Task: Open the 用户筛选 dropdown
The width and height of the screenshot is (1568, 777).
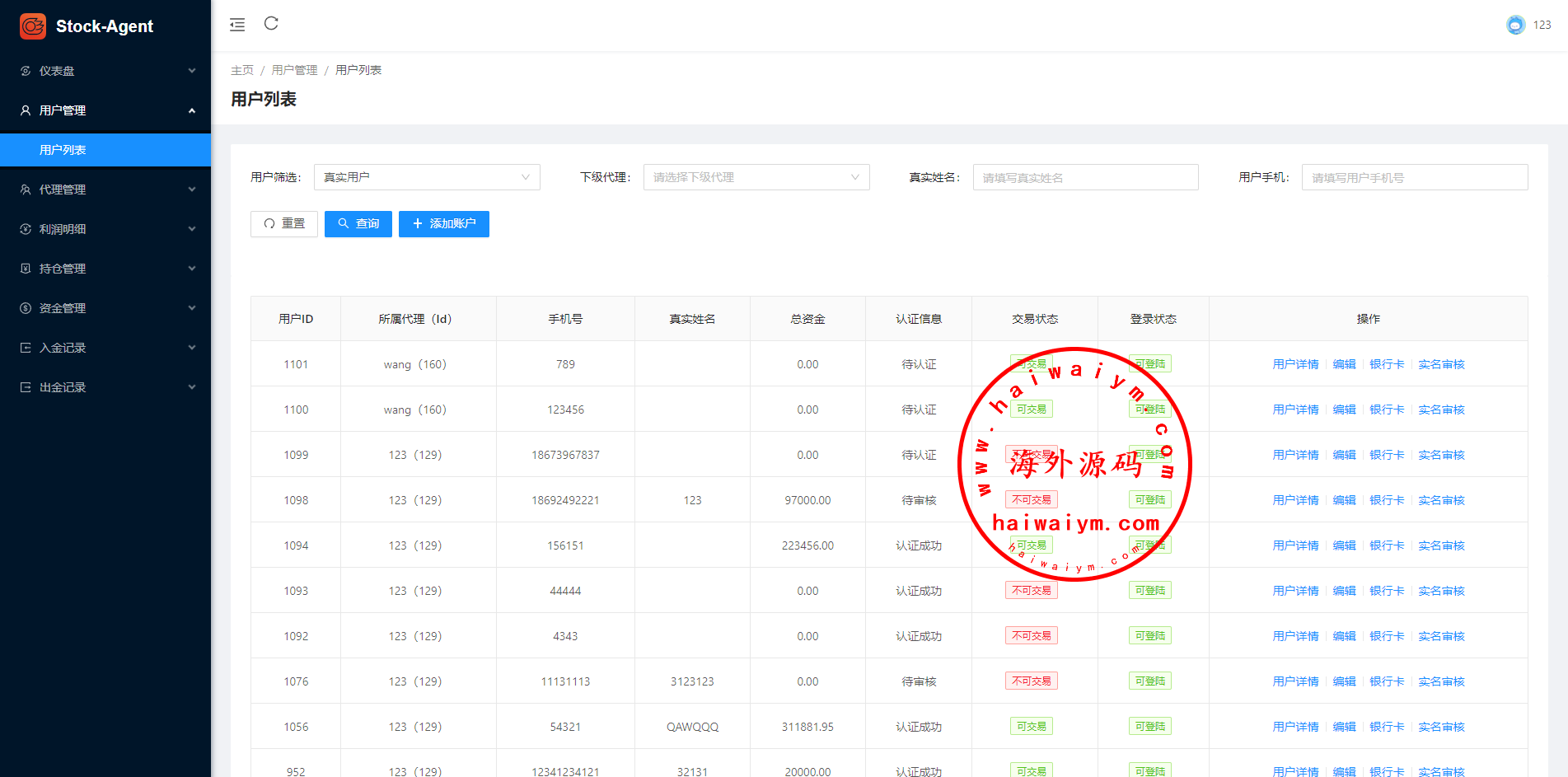Action: pos(427,177)
